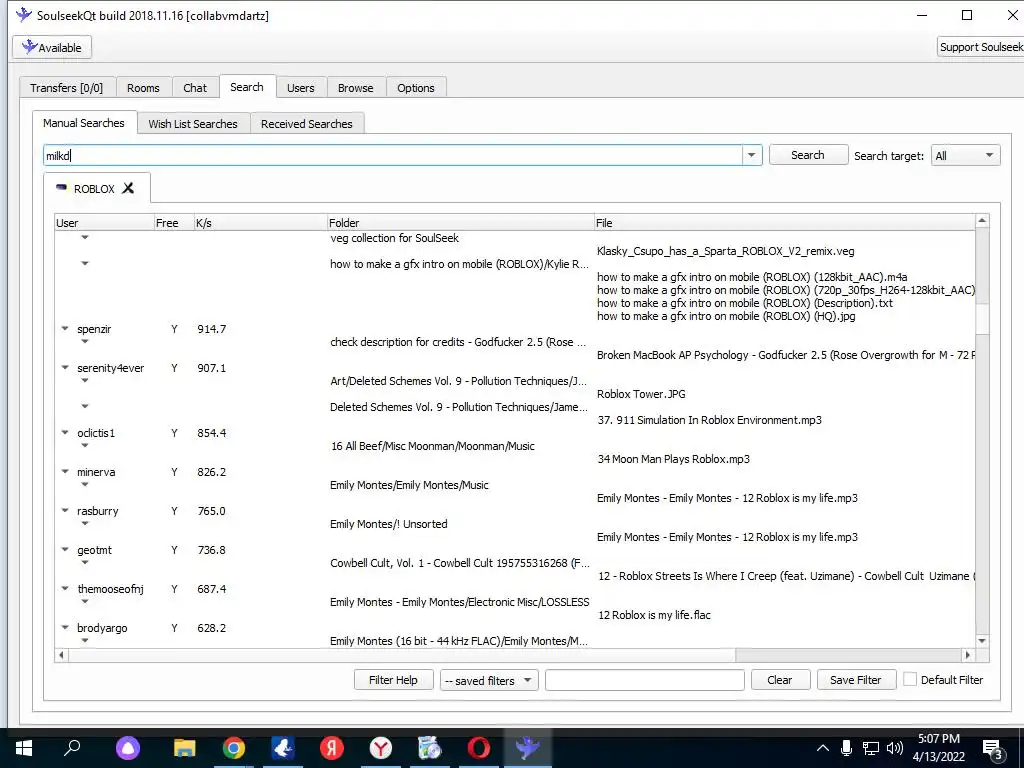Click the Clear filter button
Image resolution: width=1024 pixels, height=768 pixels.
point(780,680)
